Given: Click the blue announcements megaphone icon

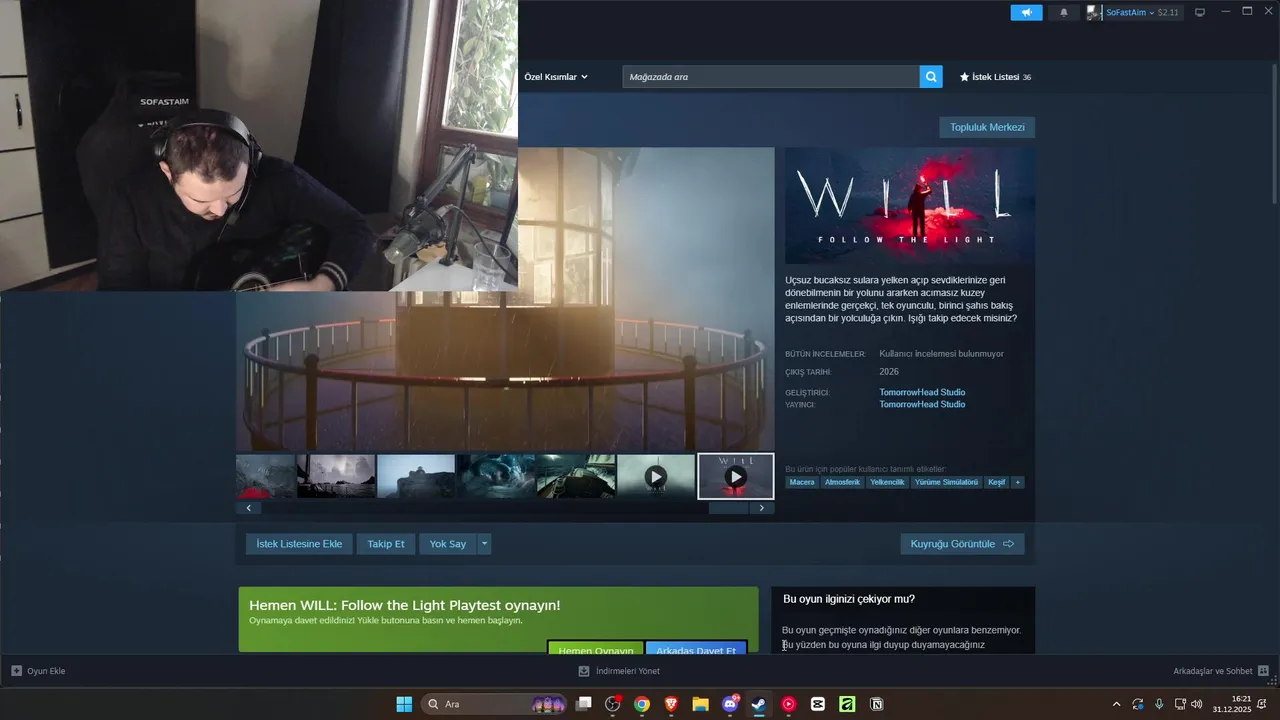Looking at the screenshot, I should [1026, 13].
